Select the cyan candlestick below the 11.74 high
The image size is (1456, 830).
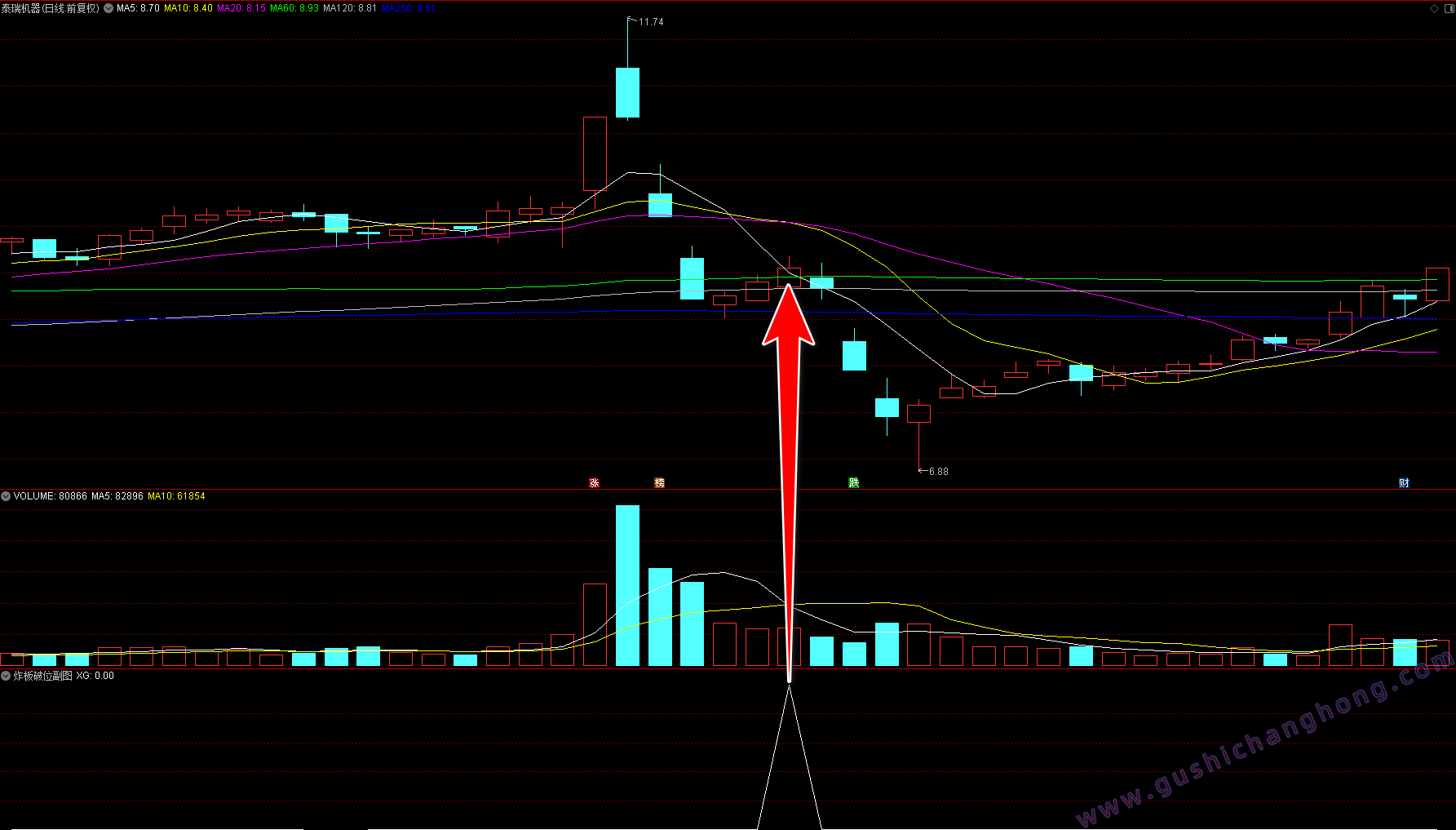[x=627, y=93]
